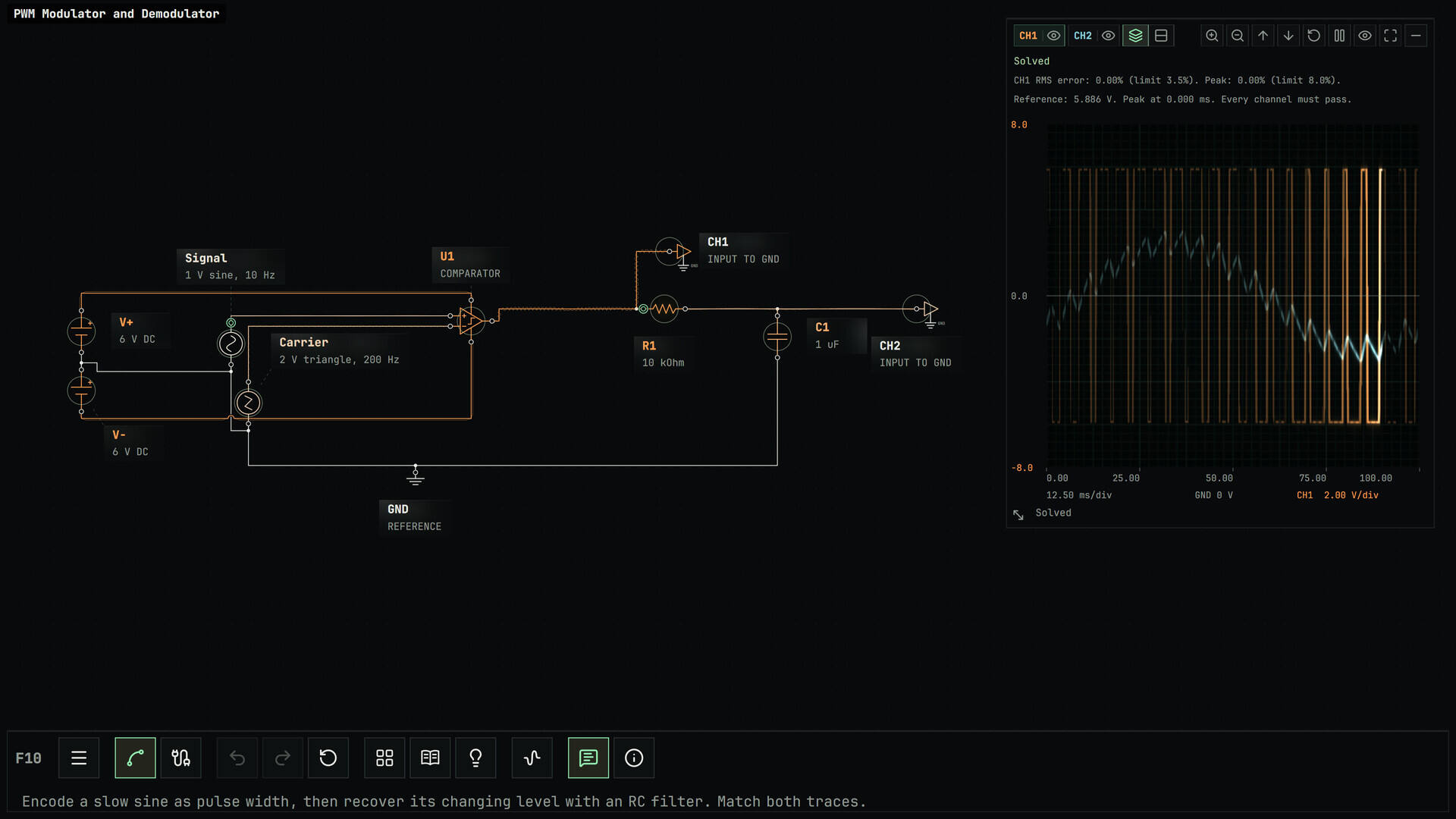
Task: Select the component placement tool
Action: (x=180, y=758)
